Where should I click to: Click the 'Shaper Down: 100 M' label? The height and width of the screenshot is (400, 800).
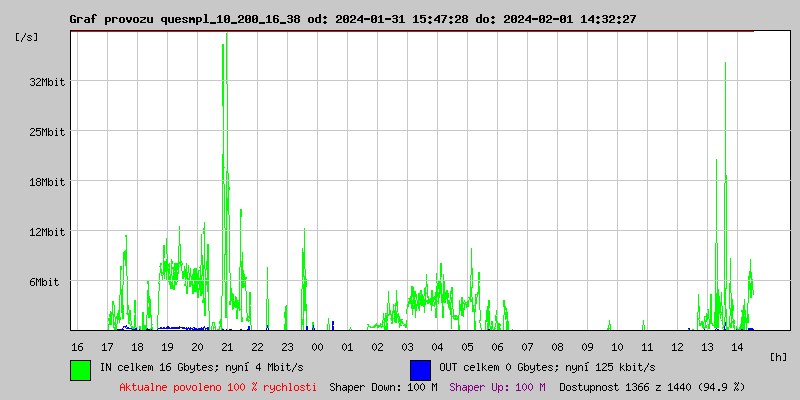383,386
